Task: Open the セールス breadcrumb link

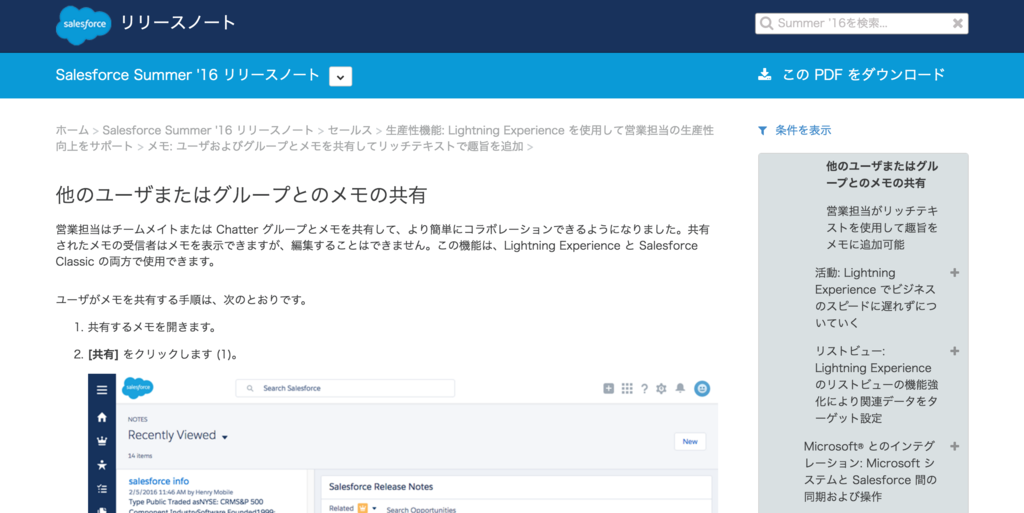Action: pos(349,130)
